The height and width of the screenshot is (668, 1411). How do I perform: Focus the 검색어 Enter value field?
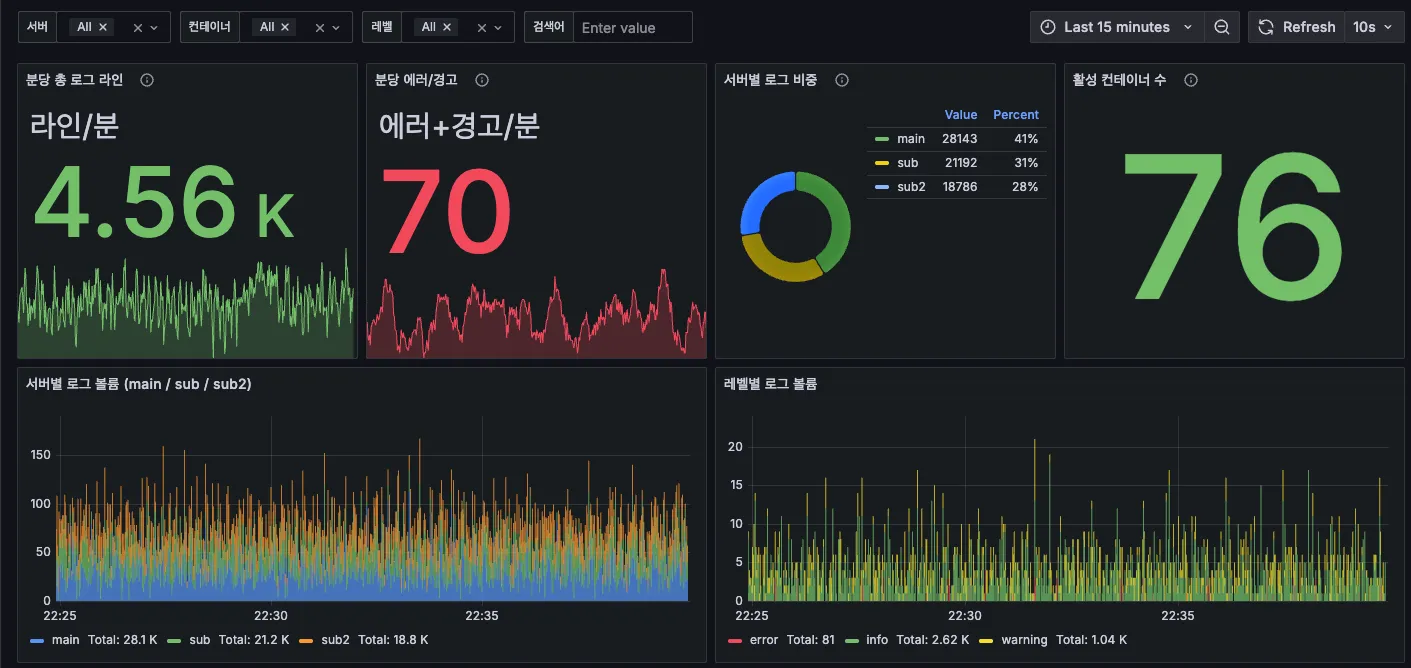[x=632, y=27]
